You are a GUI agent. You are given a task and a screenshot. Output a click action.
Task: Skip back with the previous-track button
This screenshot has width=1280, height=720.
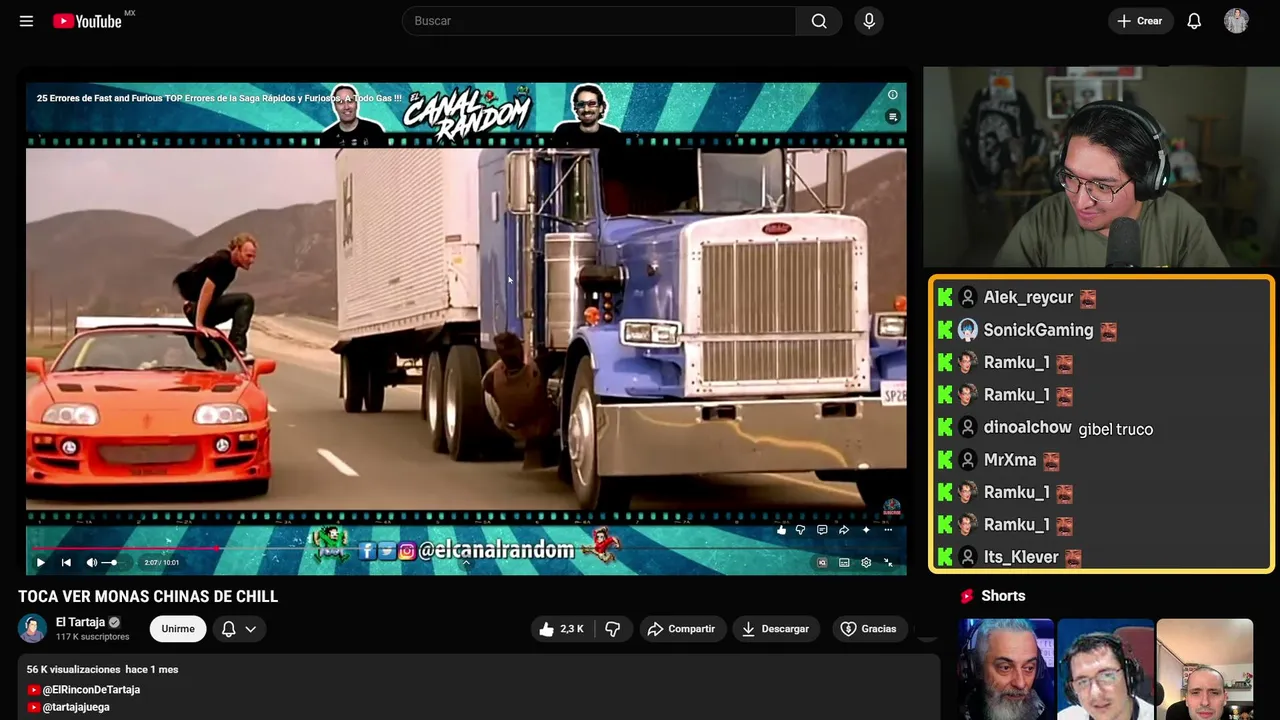(66, 563)
